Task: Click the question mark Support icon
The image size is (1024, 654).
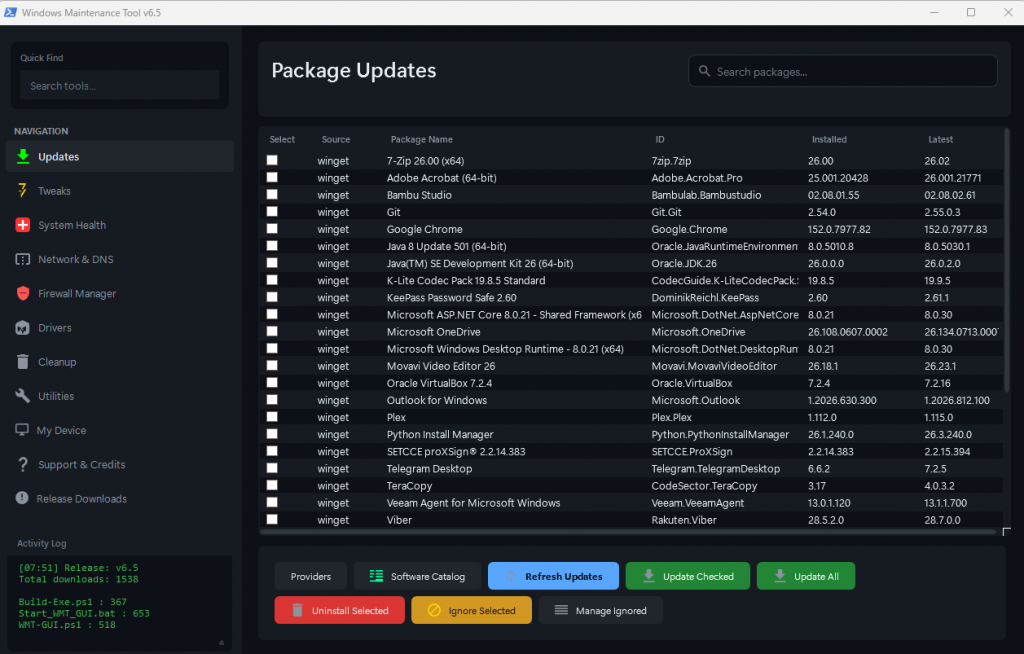Action: pyautogui.click(x=23, y=464)
